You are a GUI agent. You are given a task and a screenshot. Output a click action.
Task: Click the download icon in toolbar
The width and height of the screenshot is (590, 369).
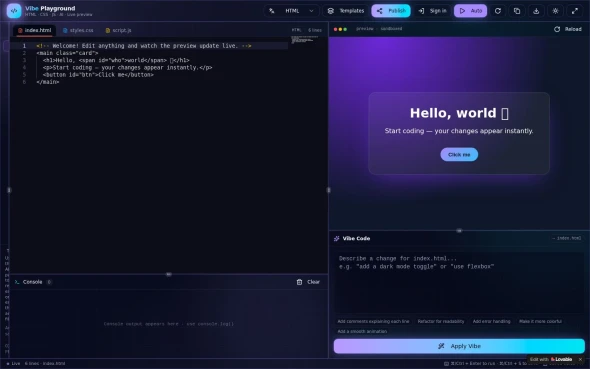[x=536, y=11]
